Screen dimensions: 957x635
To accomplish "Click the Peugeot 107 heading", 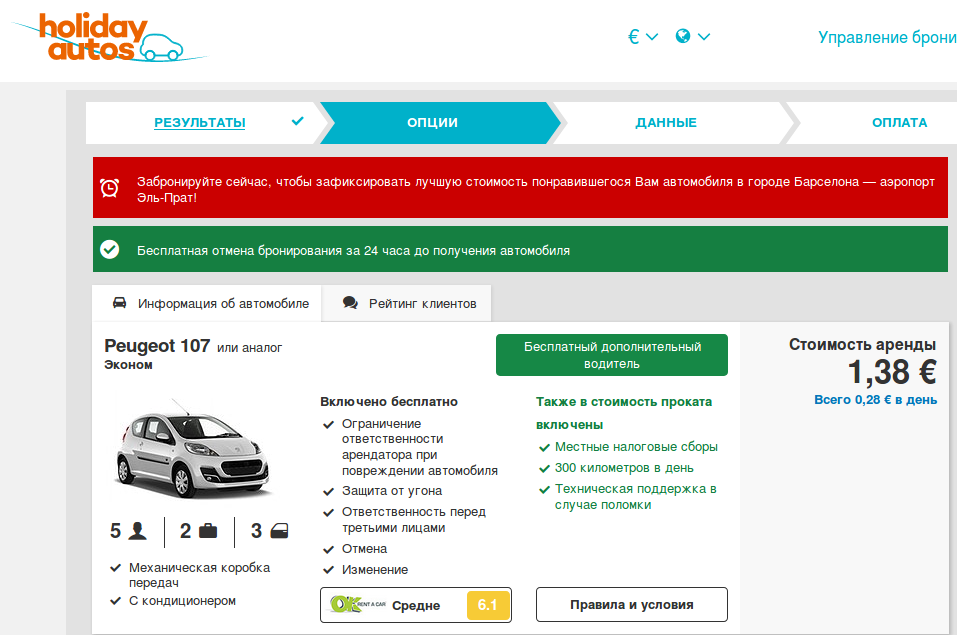I will (157, 346).
